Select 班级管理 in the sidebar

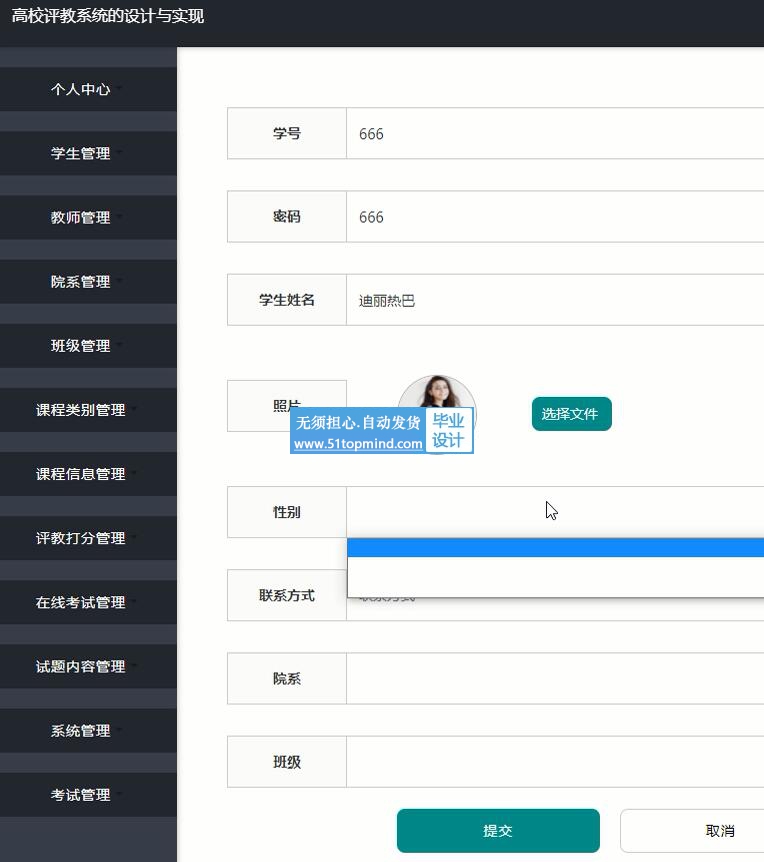tap(88, 346)
